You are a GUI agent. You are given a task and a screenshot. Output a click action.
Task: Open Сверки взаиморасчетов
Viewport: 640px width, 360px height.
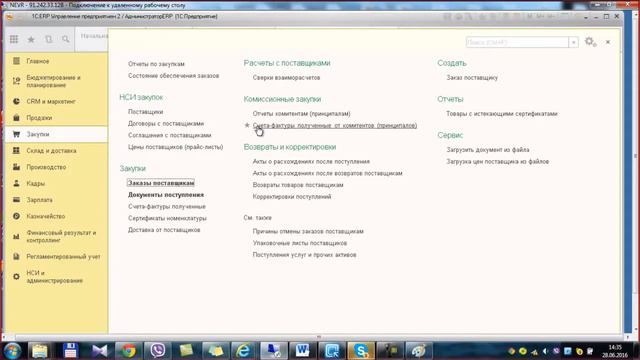286,78
